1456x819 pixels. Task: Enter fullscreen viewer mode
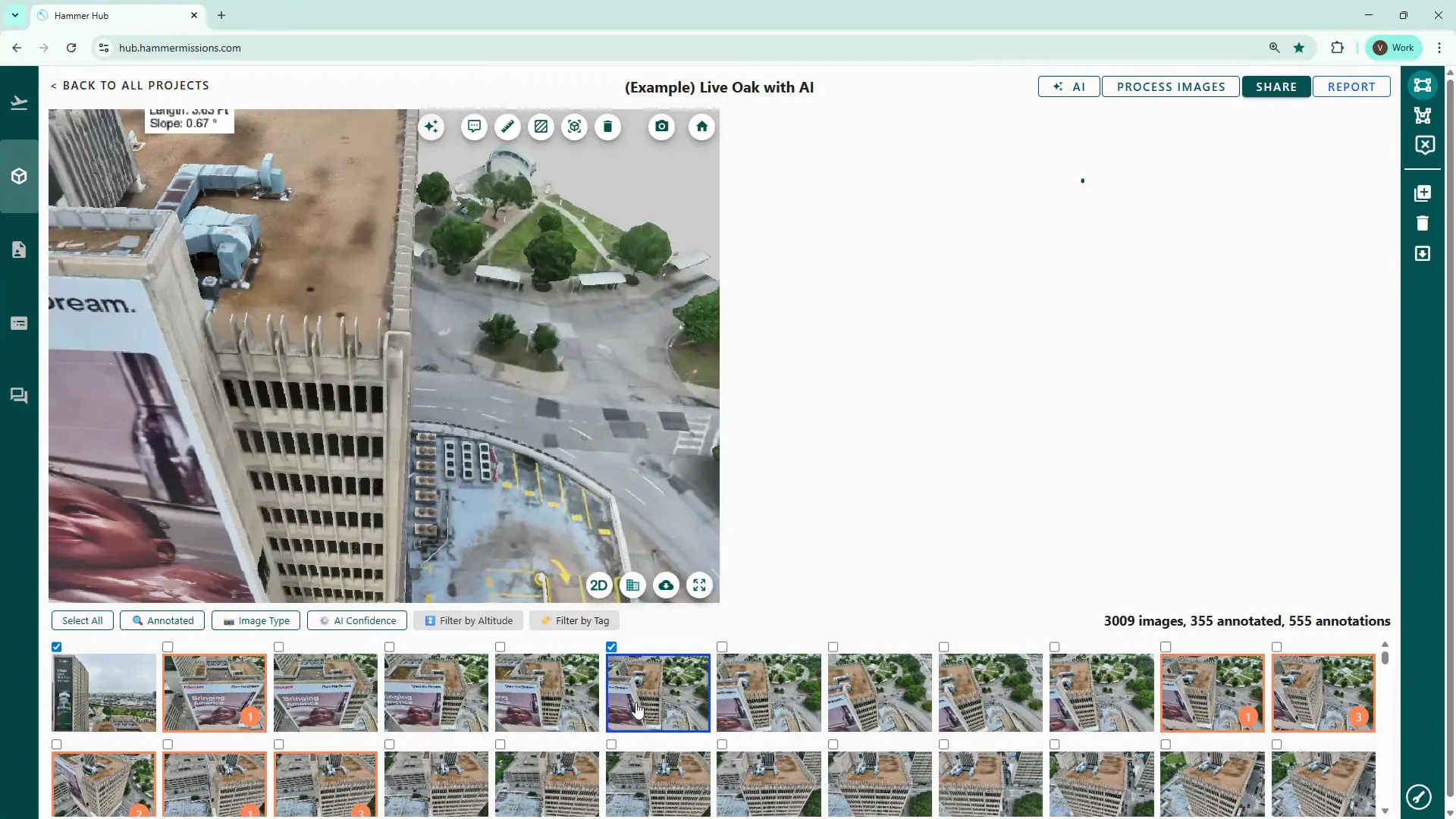click(x=699, y=585)
